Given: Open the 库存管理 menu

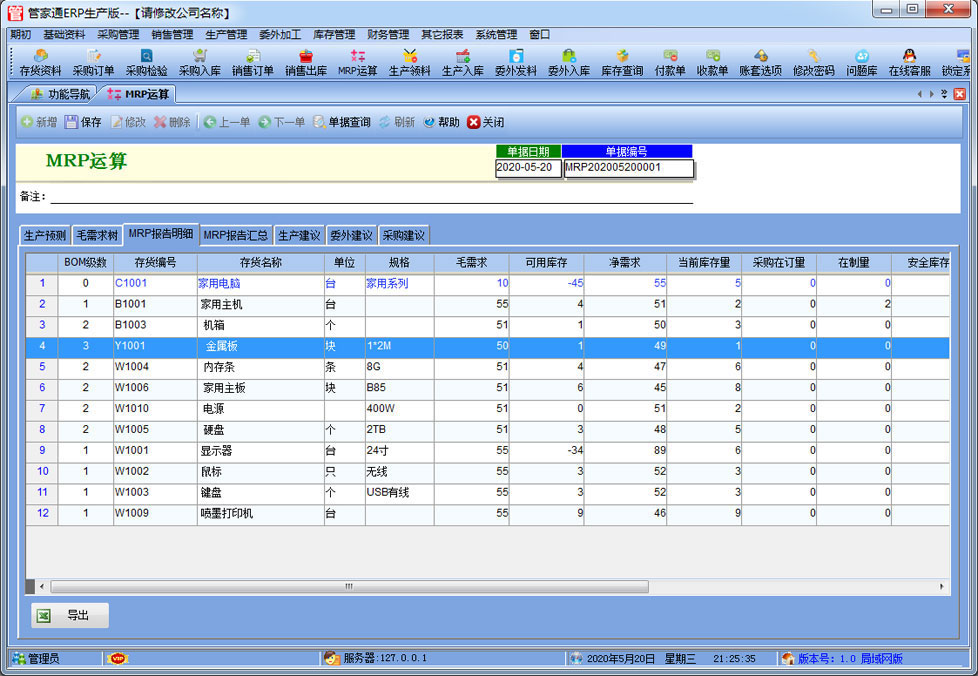Looking at the screenshot, I should point(334,34).
